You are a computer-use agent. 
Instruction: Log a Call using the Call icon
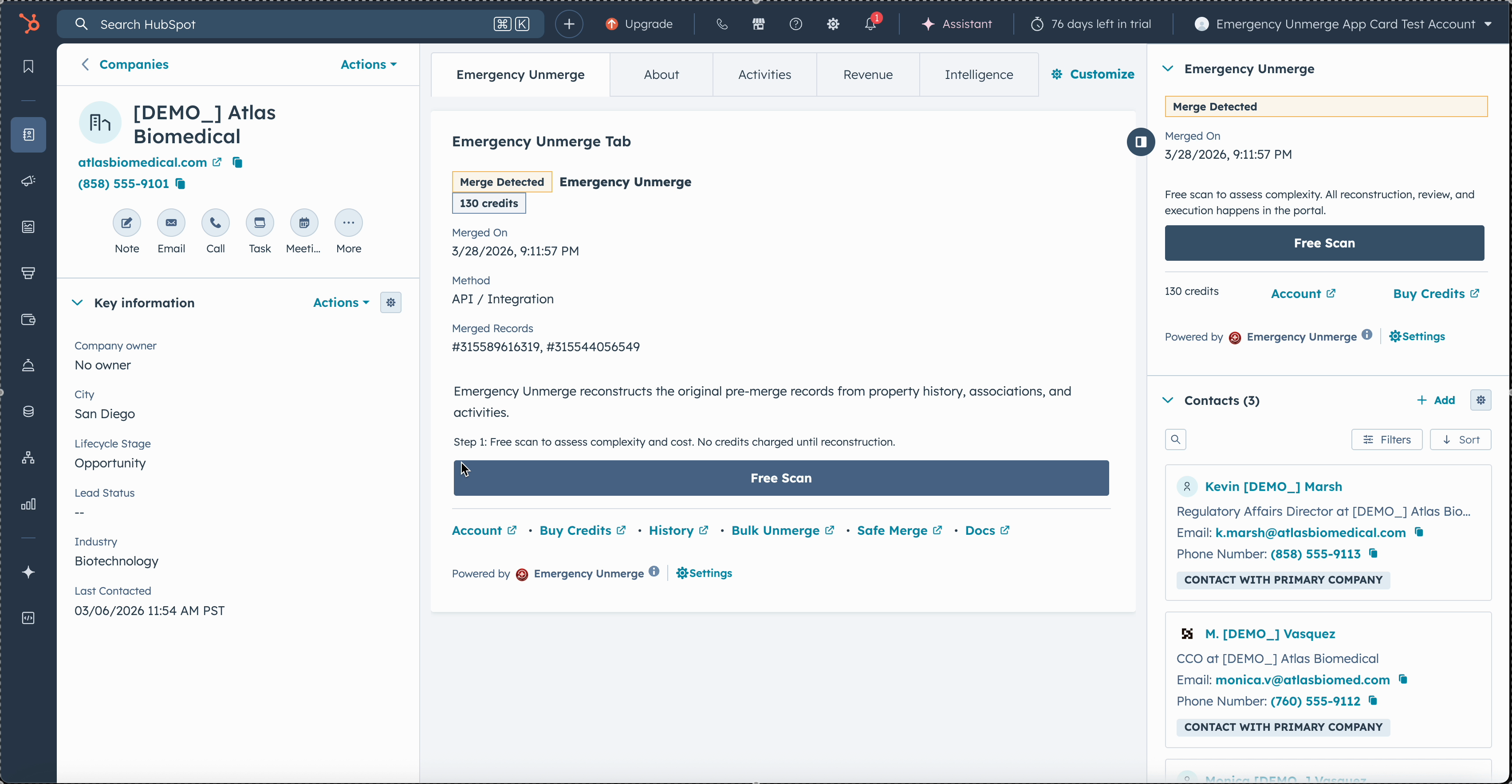(x=216, y=223)
